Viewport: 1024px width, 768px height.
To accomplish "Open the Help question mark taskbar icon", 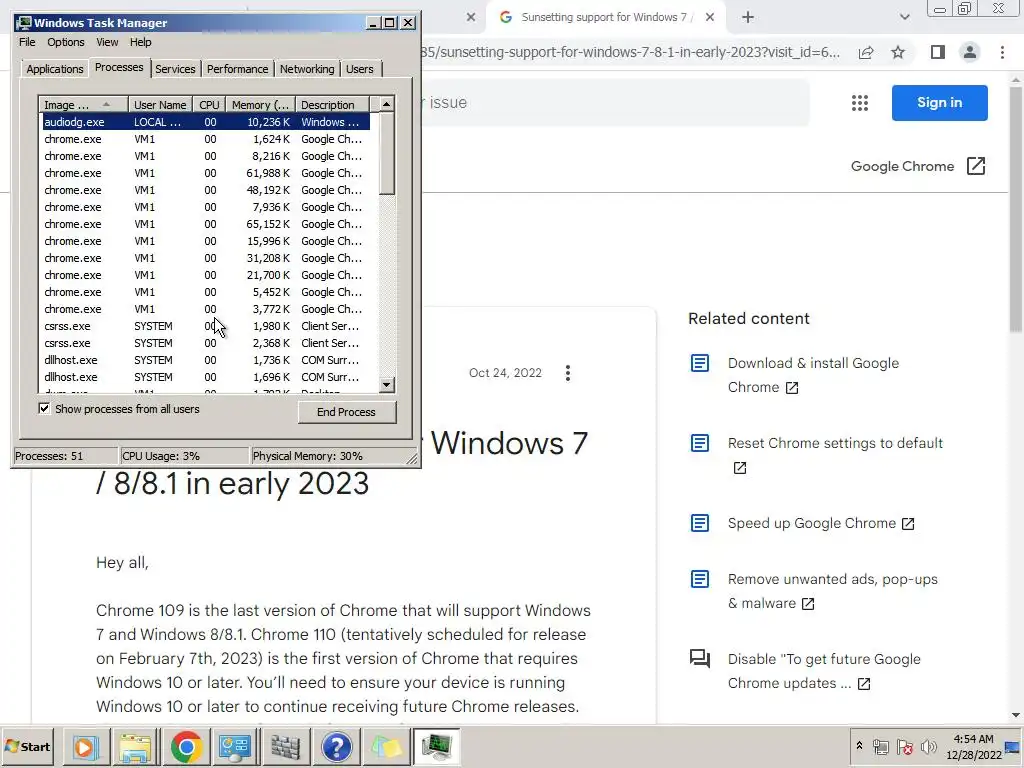I will pos(336,746).
